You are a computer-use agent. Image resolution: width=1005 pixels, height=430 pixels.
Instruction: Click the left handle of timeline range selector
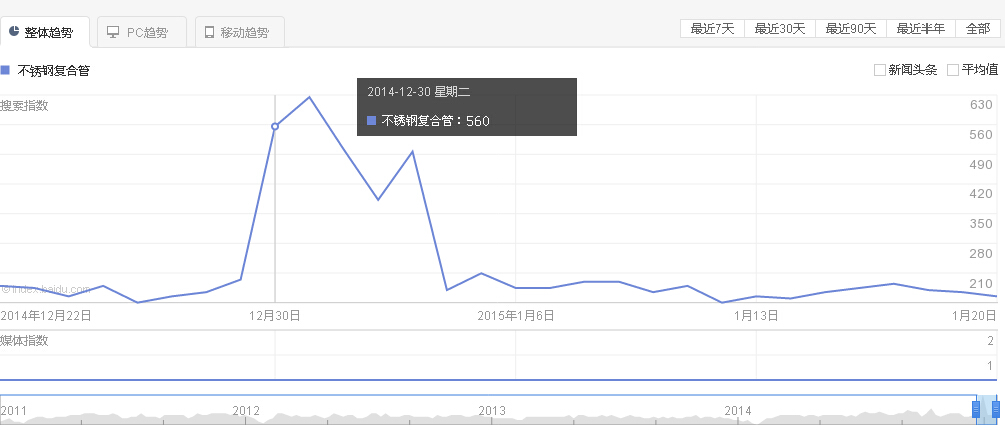click(977, 408)
